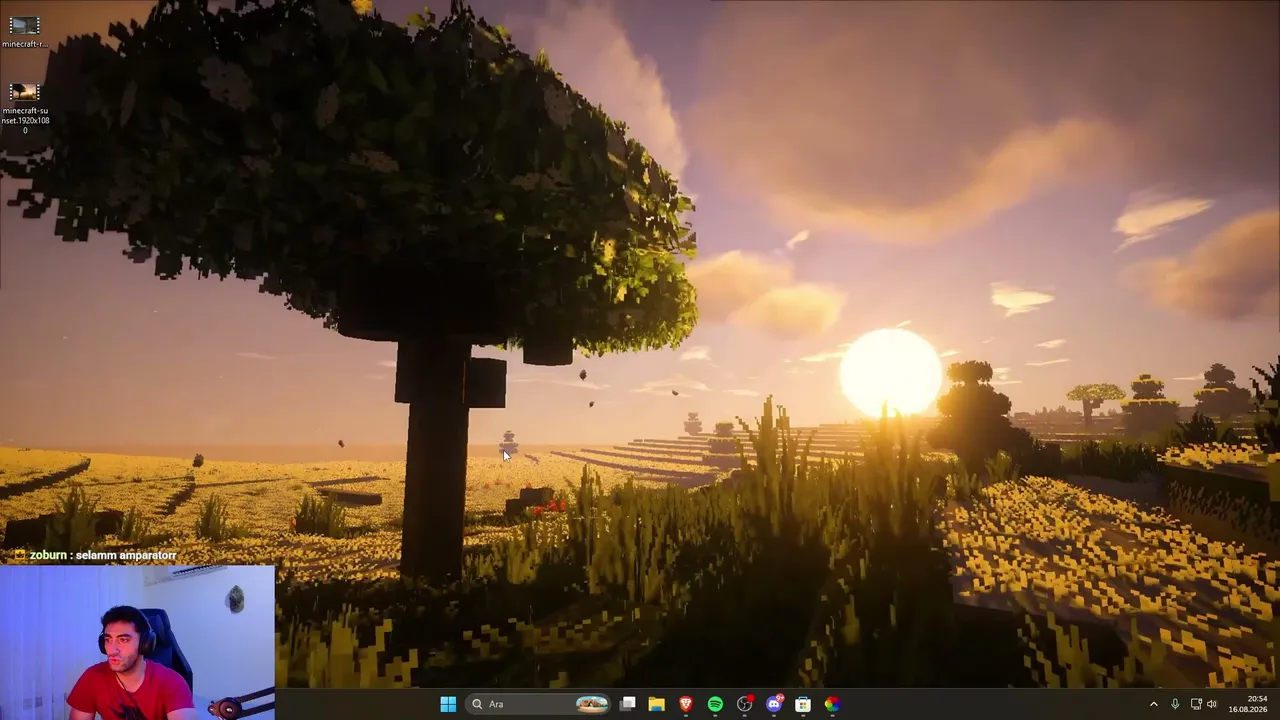This screenshot has height=720, width=1280.
Task: Click the Ara search box in taskbar
Action: tap(539, 704)
